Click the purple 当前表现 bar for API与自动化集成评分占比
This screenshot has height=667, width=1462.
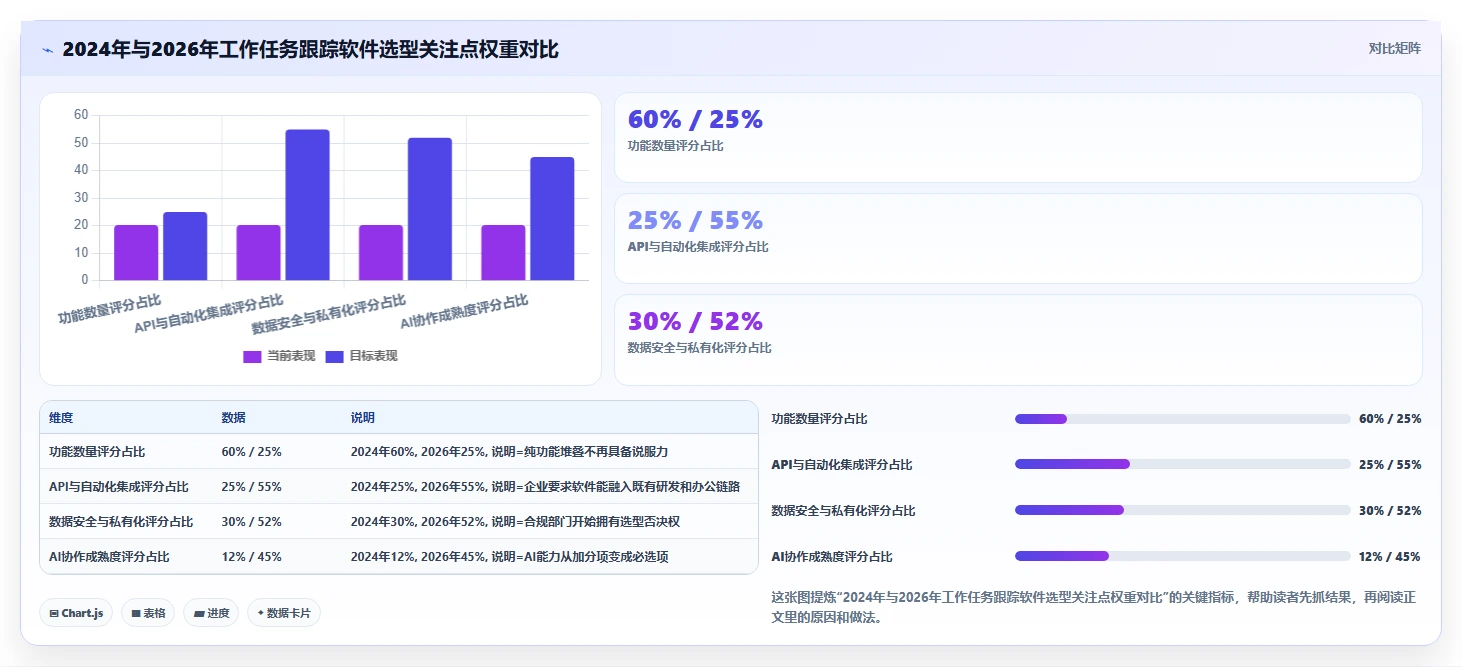click(x=258, y=253)
